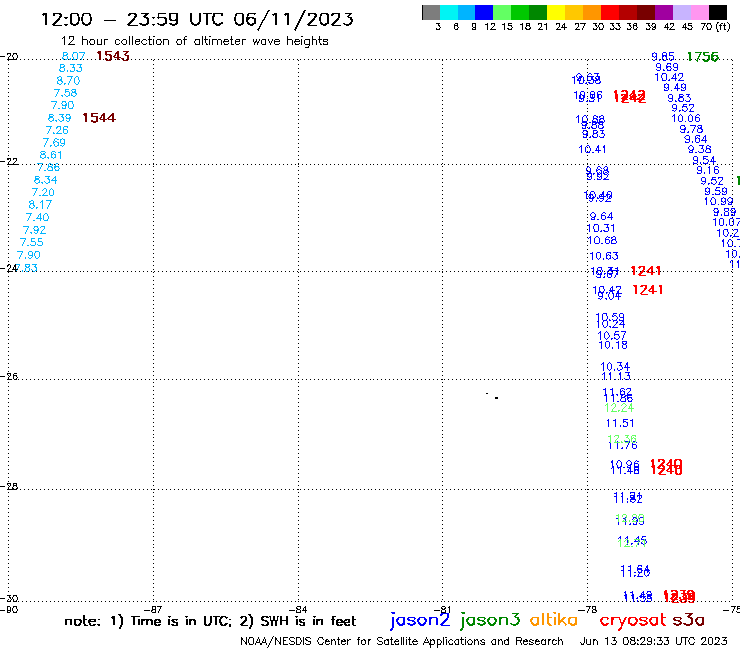Click the wave height value '7.92'
Viewport: 740px width, 650px height.
(34, 230)
